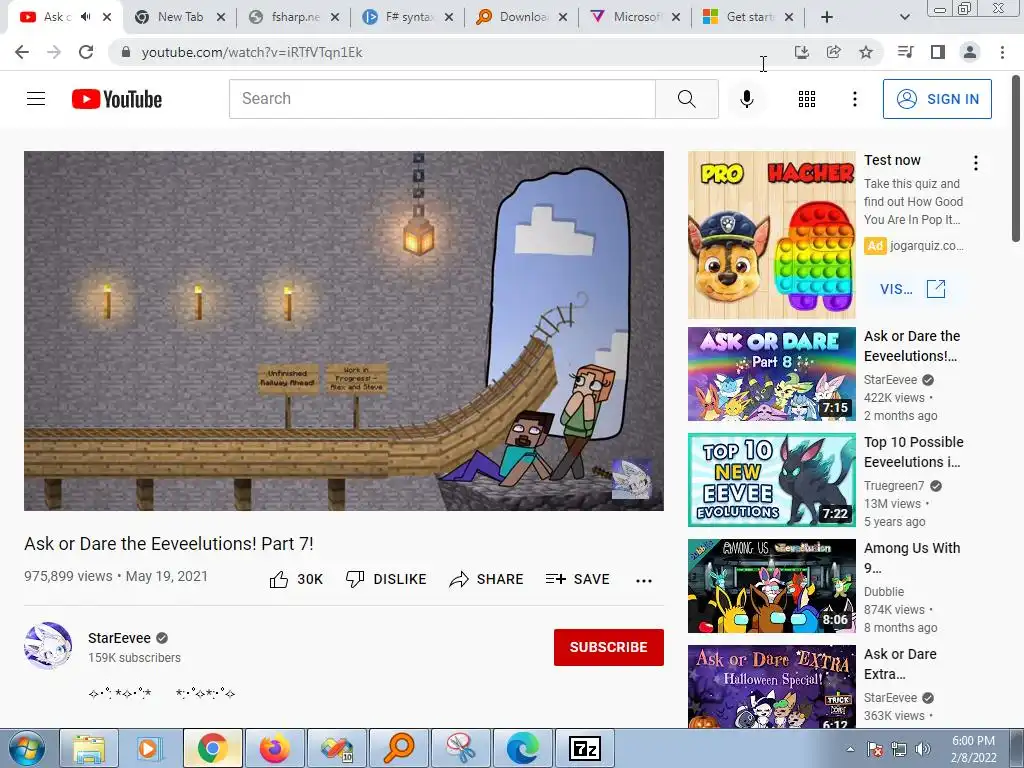This screenshot has height=768, width=1024.
Task: Show hidden tray icons arrow
Action: coord(850,749)
